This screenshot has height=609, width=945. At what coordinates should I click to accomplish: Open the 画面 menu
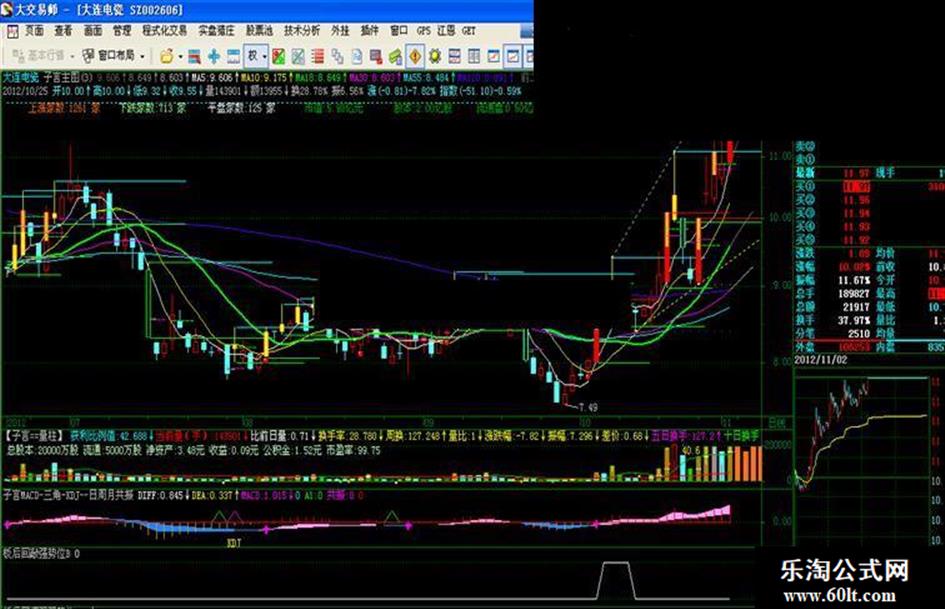coord(92,31)
